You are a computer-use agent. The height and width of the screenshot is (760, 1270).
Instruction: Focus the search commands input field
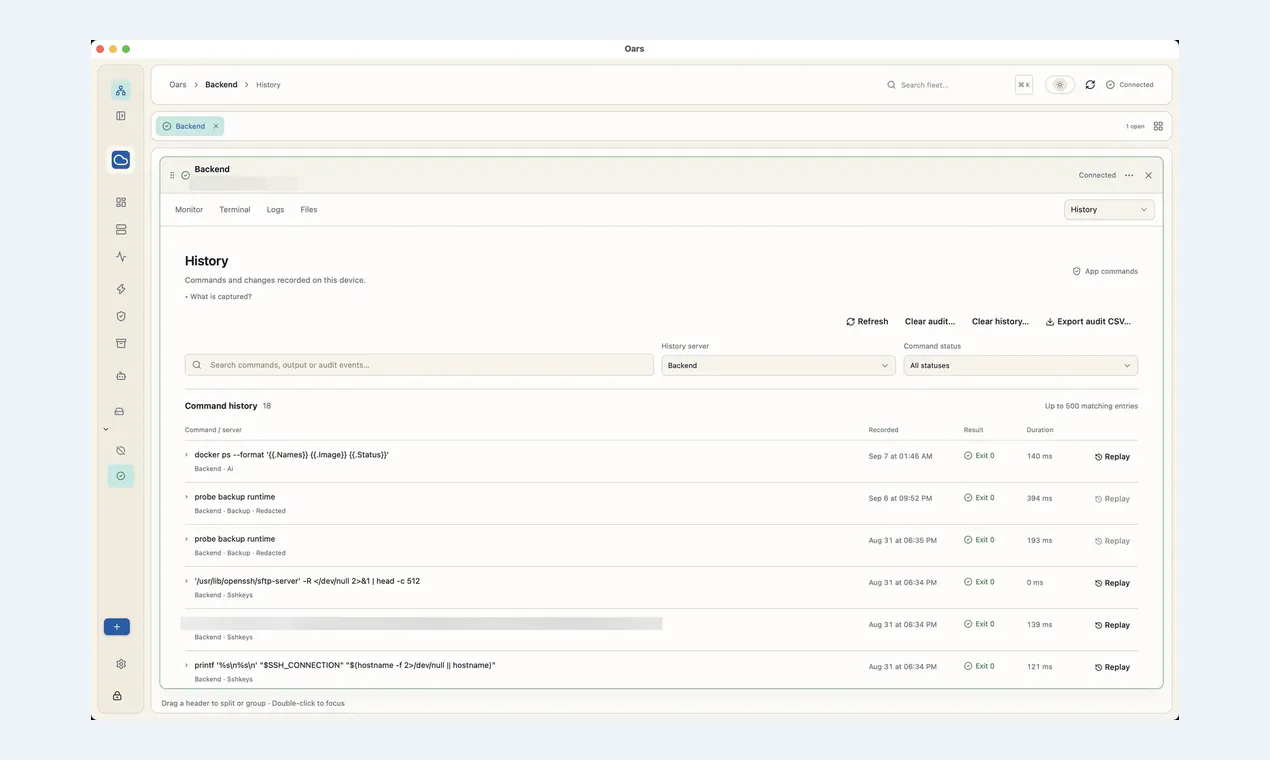419,365
